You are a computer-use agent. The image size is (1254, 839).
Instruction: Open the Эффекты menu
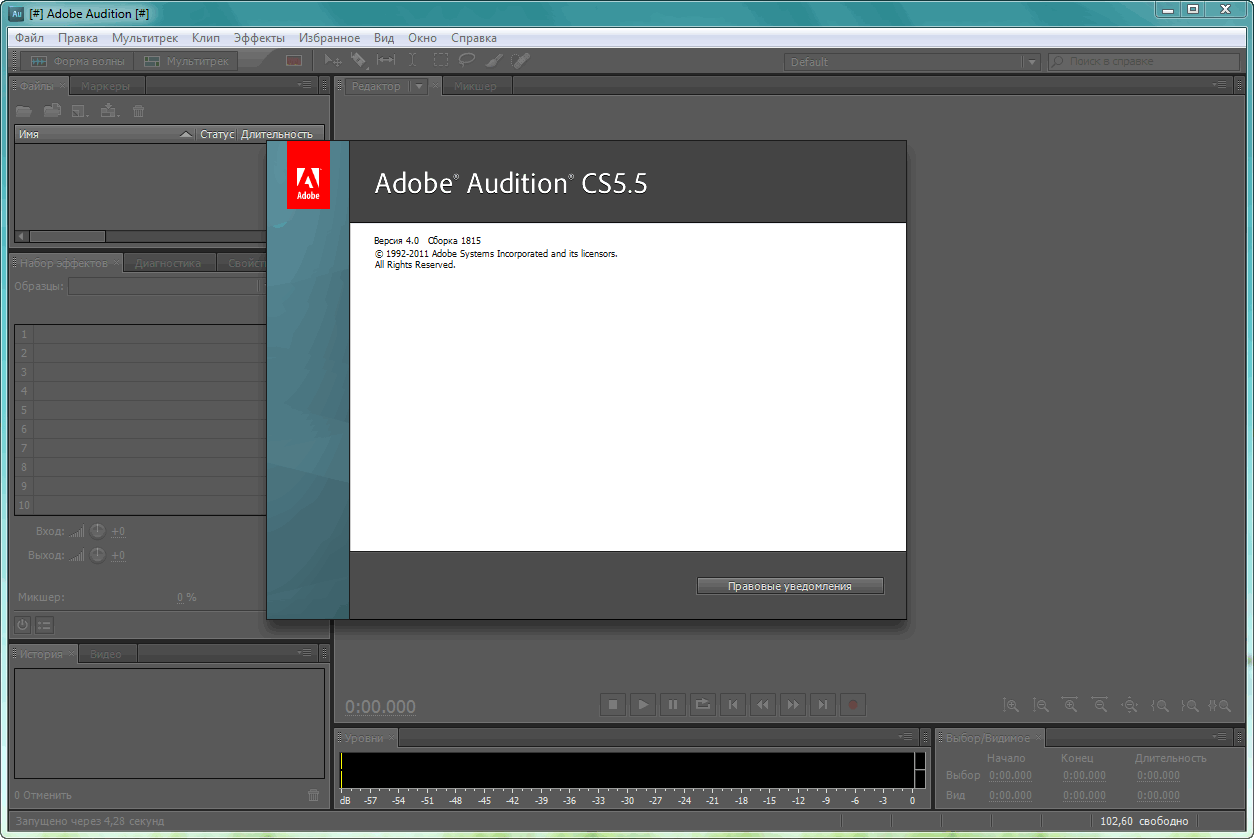pyautogui.click(x=259, y=38)
